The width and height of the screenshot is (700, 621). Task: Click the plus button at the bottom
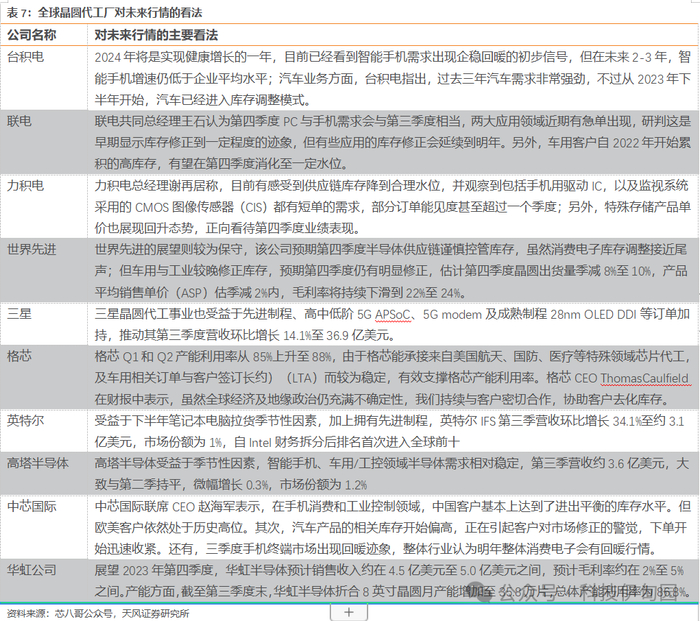(x=349, y=612)
